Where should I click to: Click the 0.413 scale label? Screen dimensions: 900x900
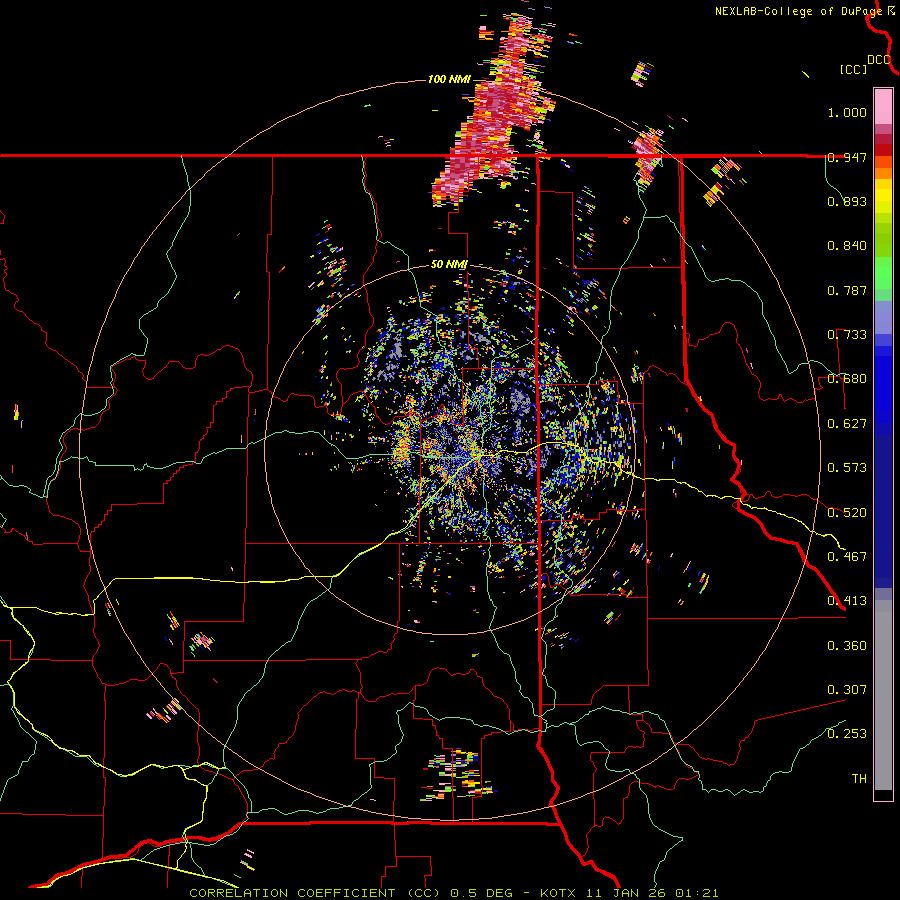click(847, 601)
